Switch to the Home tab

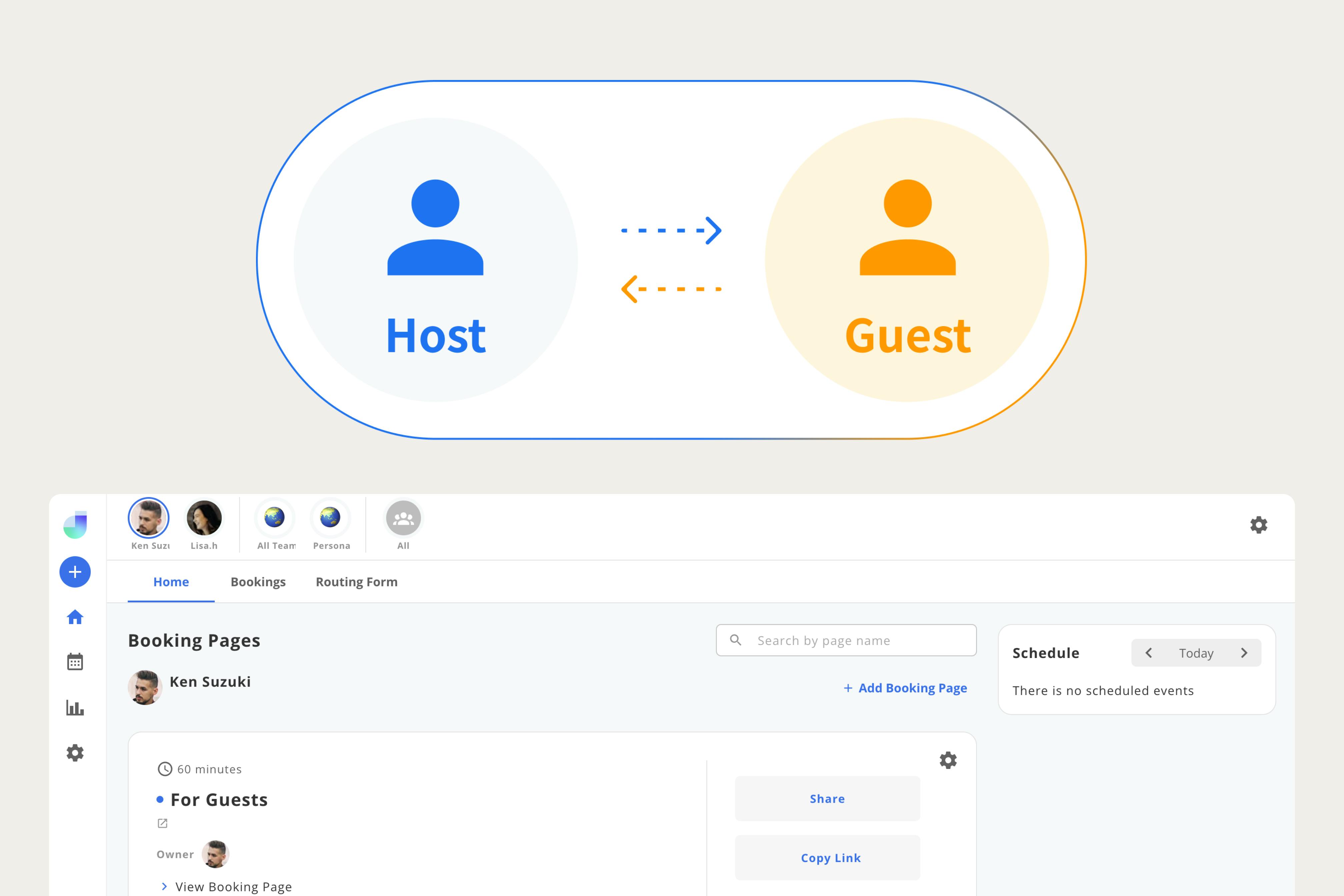coord(171,582)
